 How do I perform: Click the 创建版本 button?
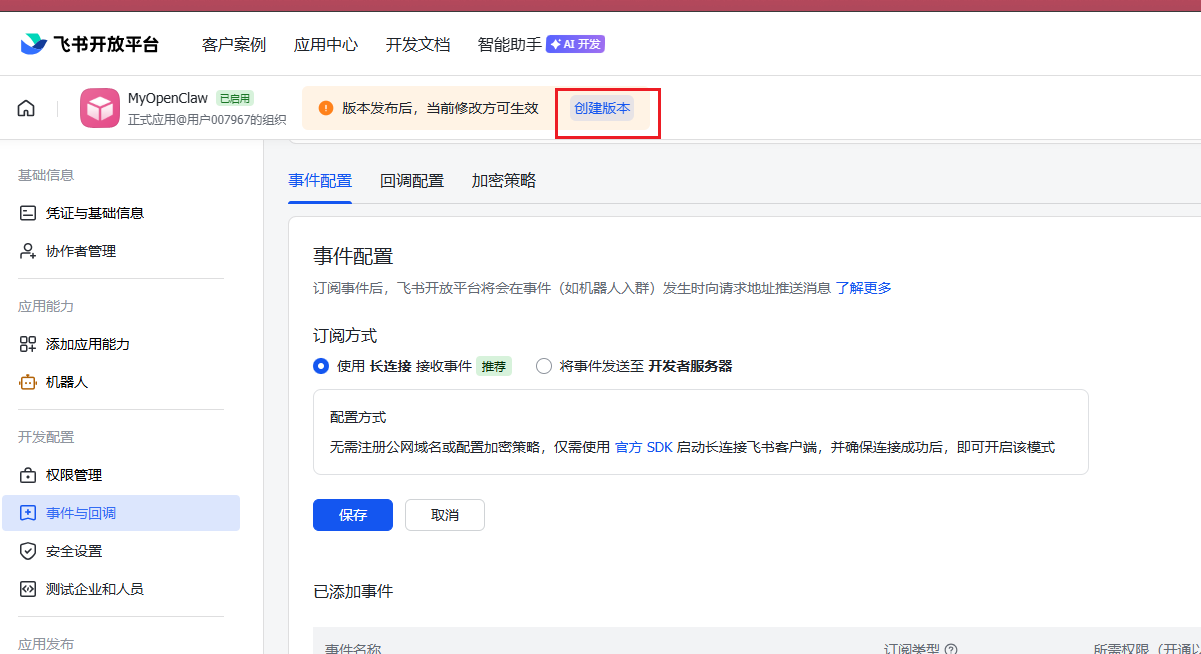click(x=601, y=108)
